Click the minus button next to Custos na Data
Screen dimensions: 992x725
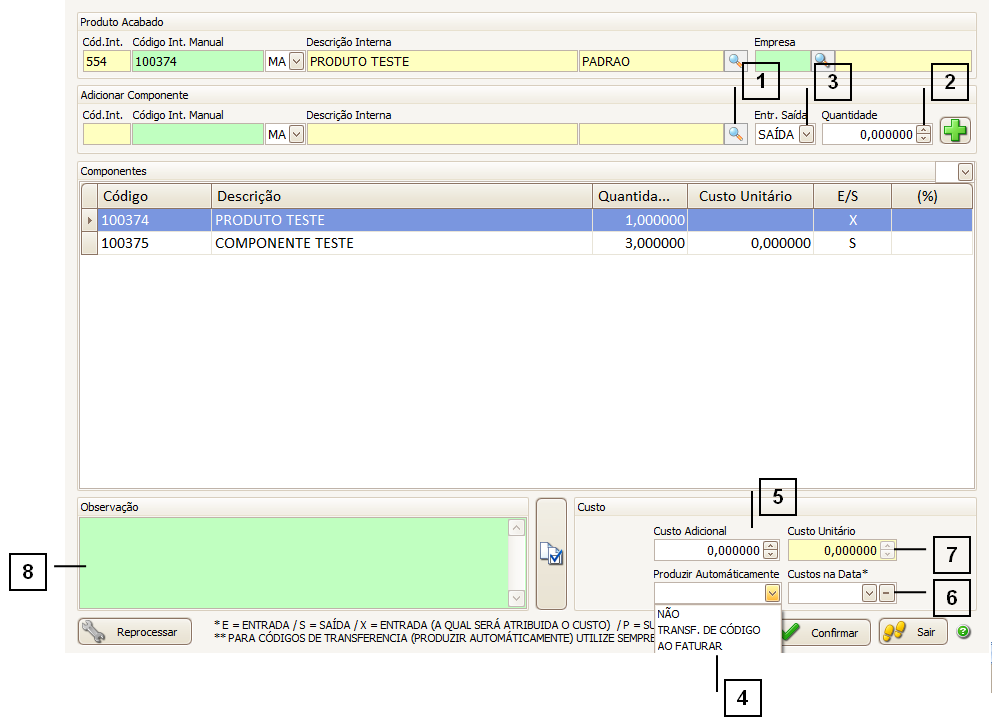pyautogui.click(x=887, y=593)
